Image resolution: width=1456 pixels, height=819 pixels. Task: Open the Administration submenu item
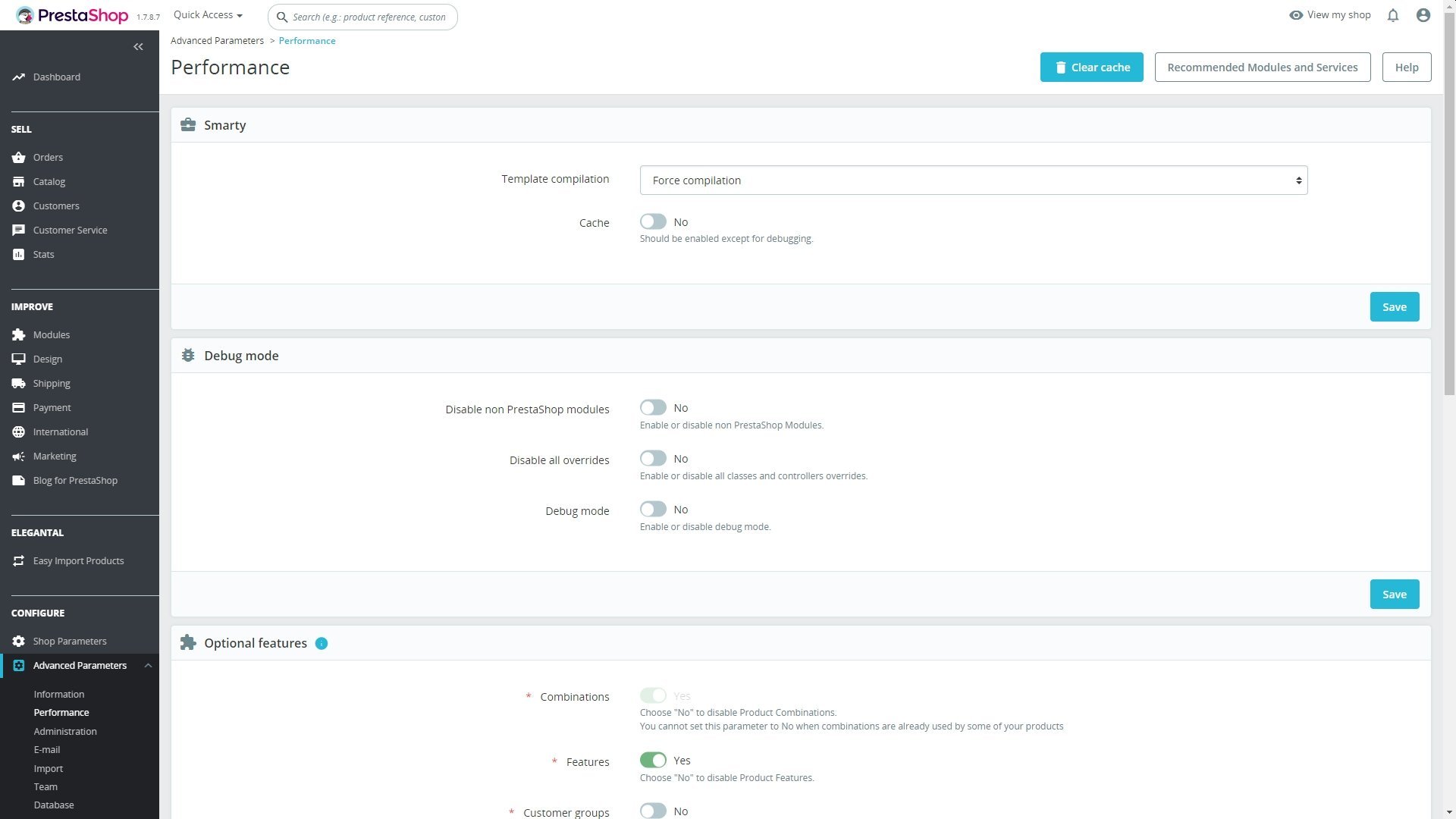pyautogui.click(x=65, y=732)
